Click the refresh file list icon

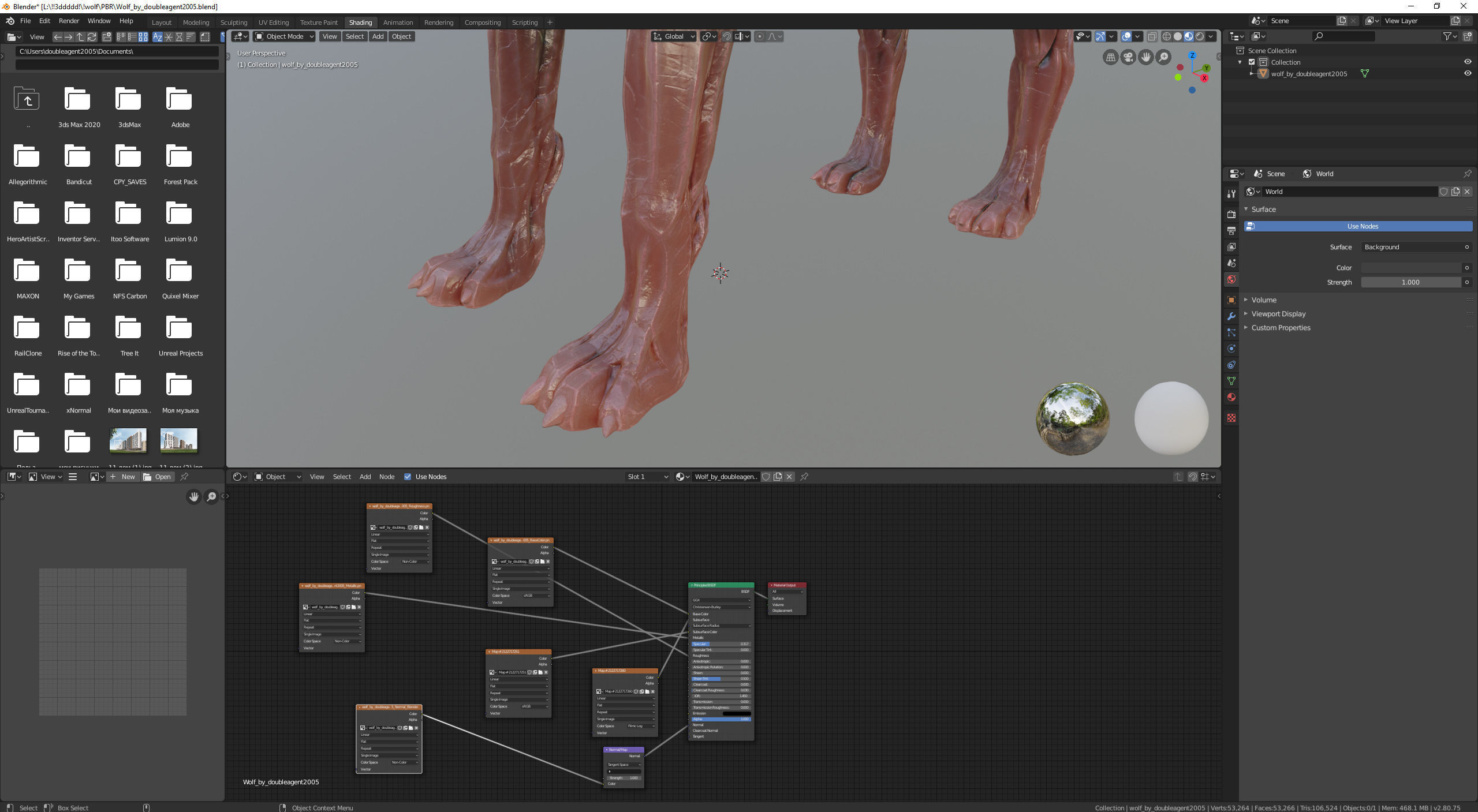click(92, 37)
